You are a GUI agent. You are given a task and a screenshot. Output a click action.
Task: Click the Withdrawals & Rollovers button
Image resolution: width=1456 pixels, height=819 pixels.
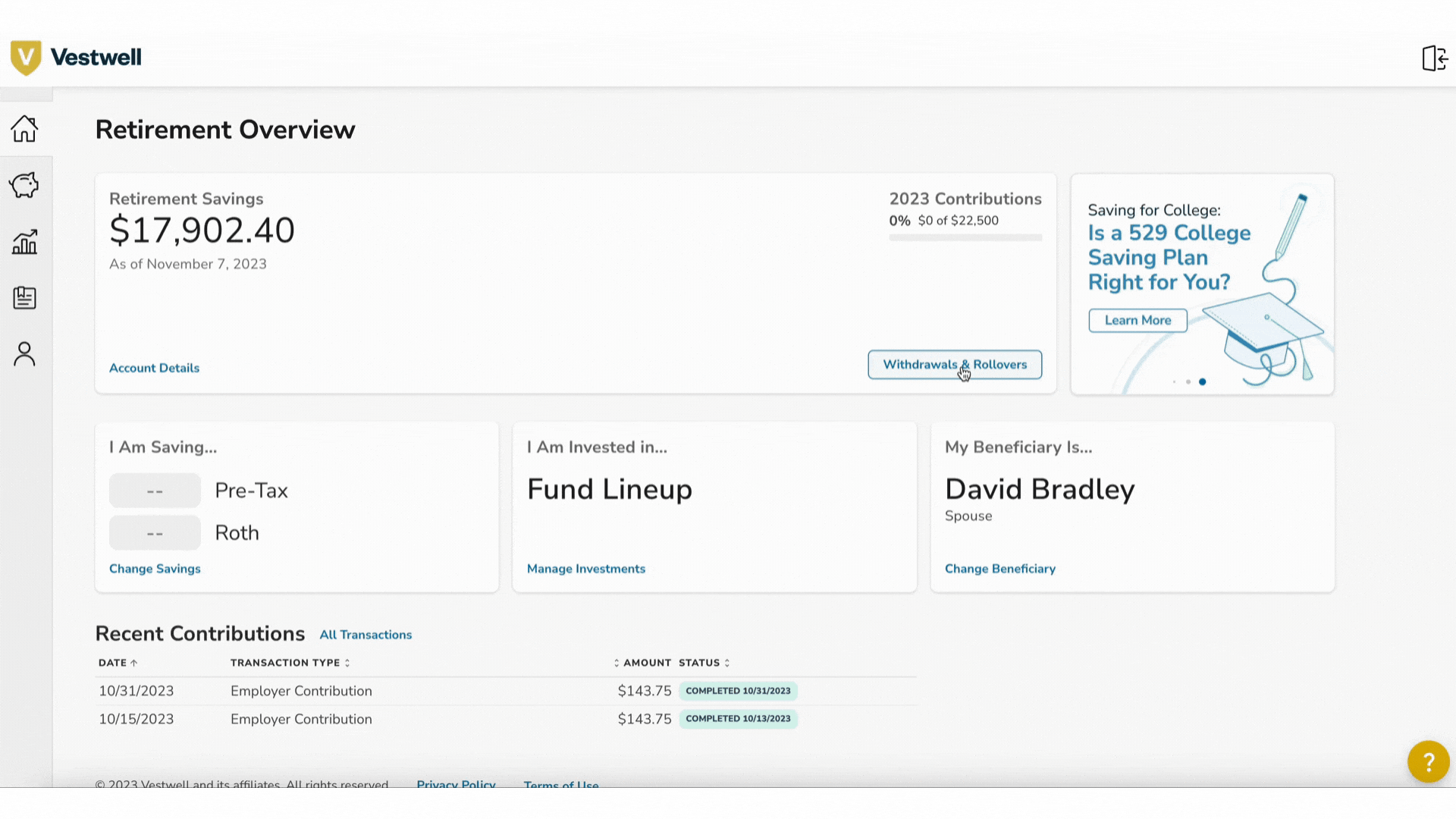[x=954, y=365]
